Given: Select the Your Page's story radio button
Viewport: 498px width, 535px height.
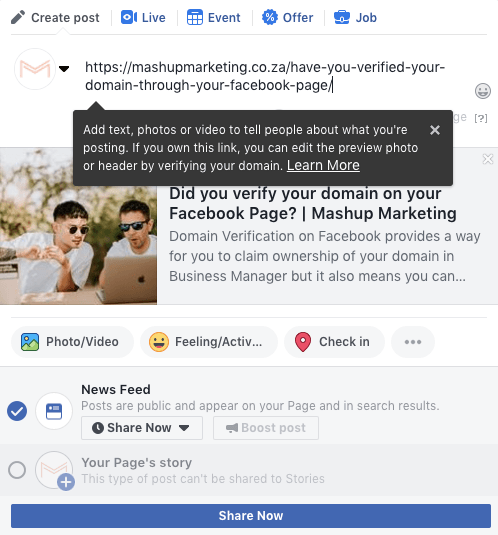Looking at the screenshot, I should tap(17, 470).
